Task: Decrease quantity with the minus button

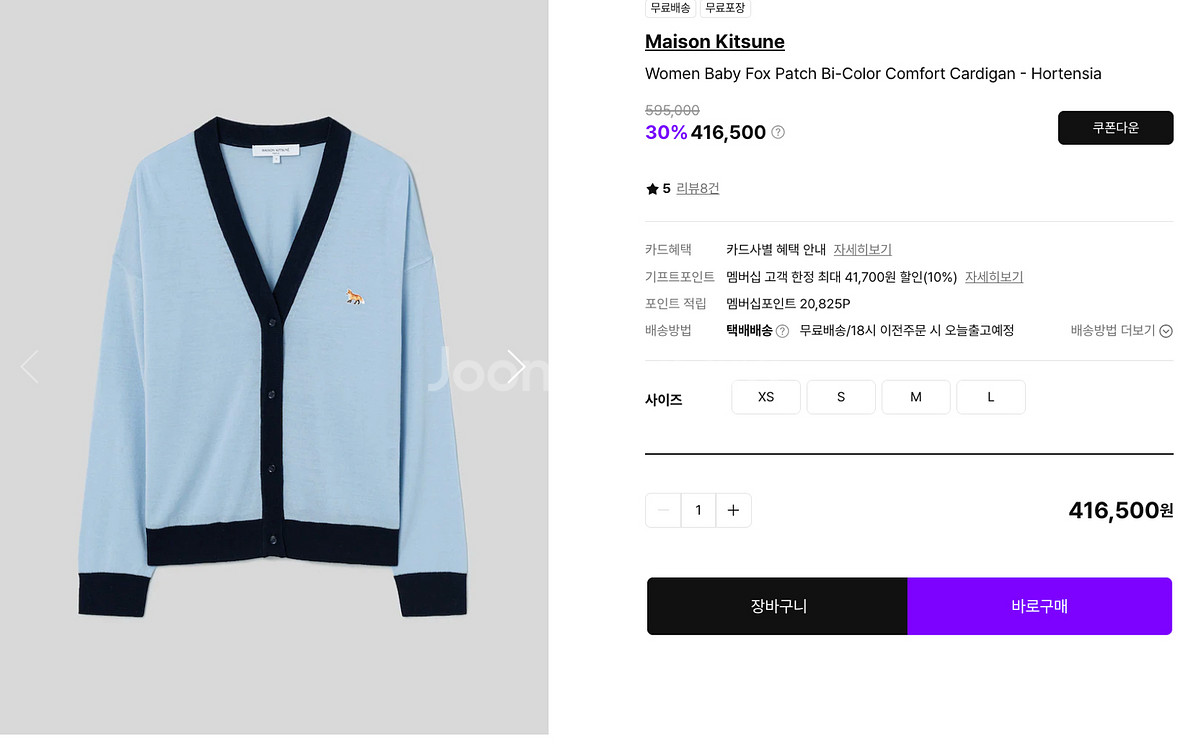Action: click(663, 510)
